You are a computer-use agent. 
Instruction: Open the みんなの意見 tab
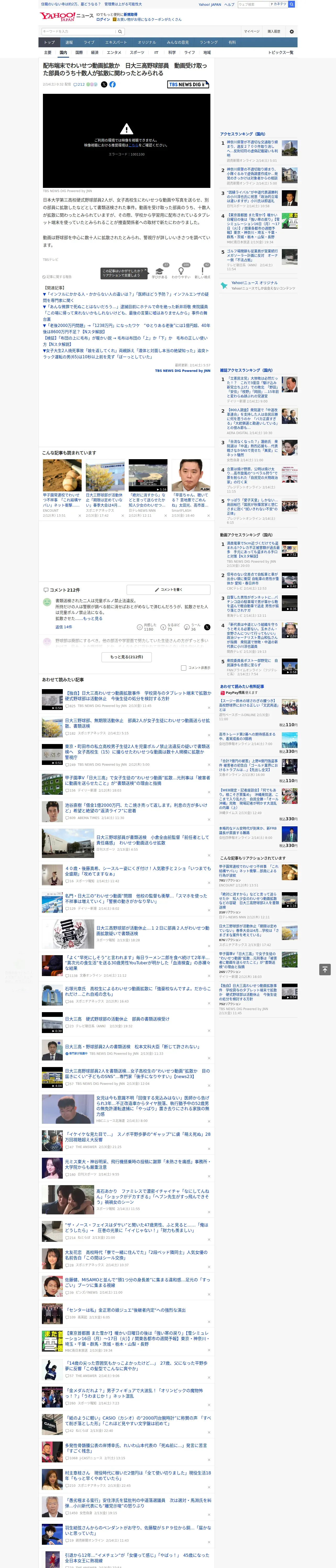point(177,43)
